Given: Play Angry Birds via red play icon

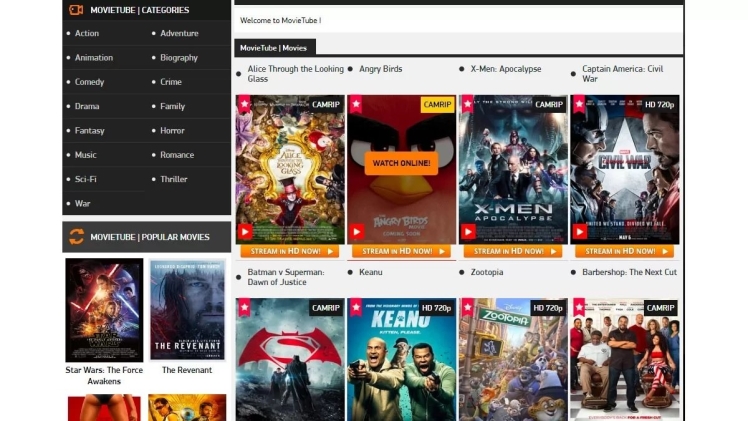Looking at the screenshot, I should 356,232.
